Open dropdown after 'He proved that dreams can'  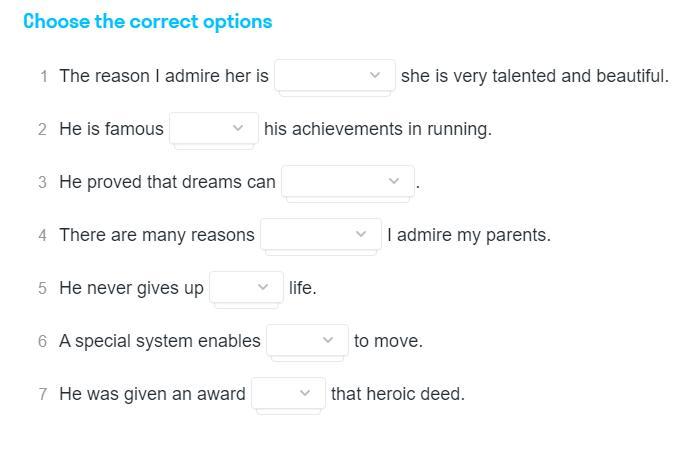[348, 182]
